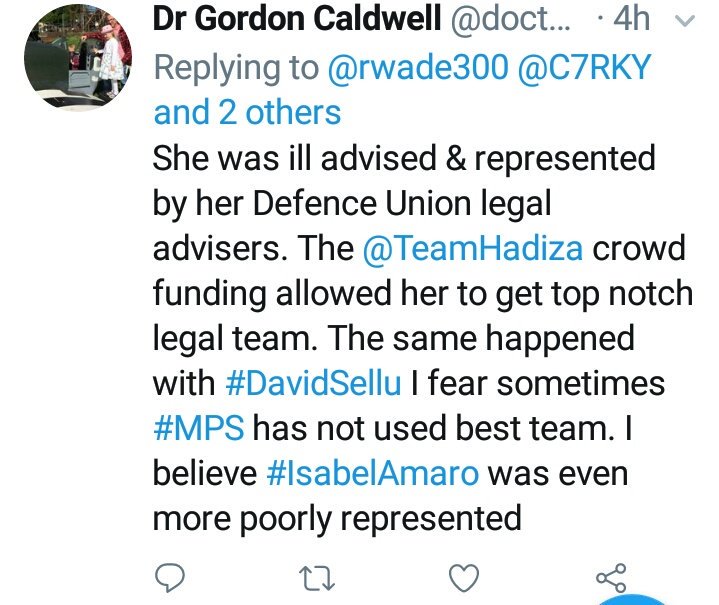Open the 4h timestamp of the tweet
Image resolution: width=719 pixels, height=605 pixels.
[631, 19]
